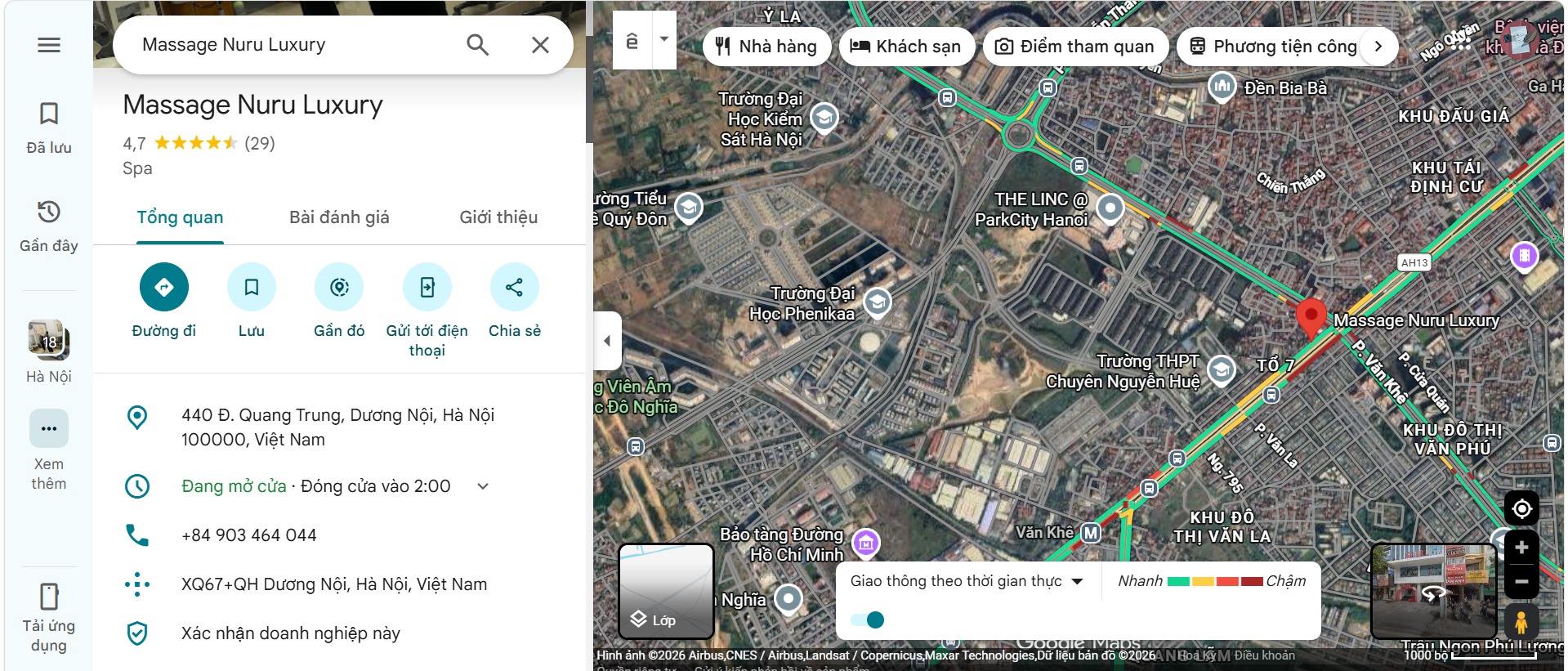Expand the opening hours chevron
1568x671 pixels.
tap(483, 486)
